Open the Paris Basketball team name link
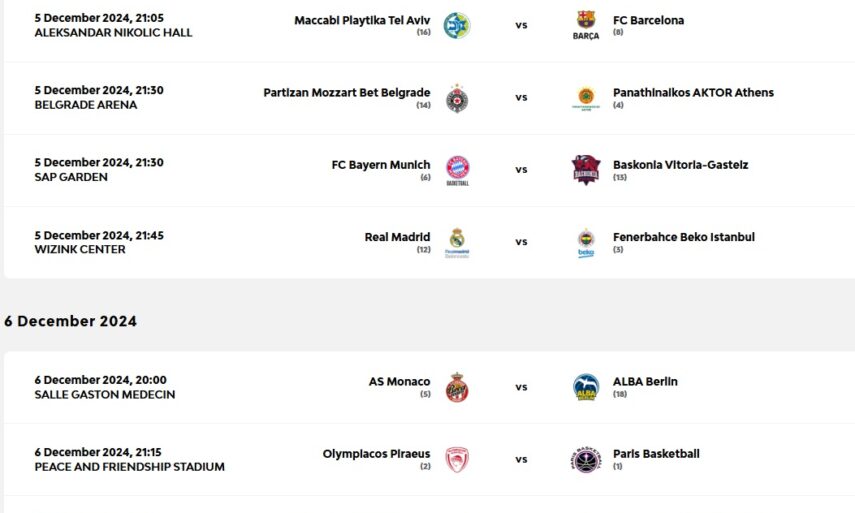855x513 pixels. pos(656,453)
